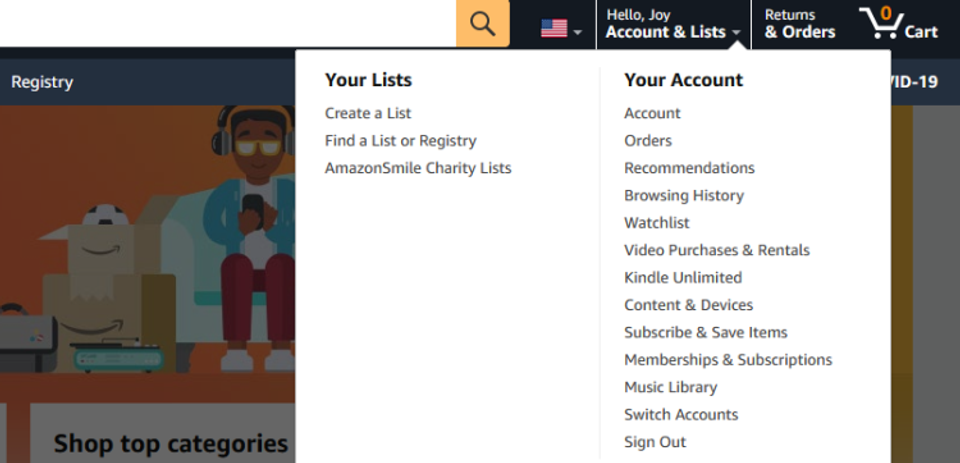Open Orders from the account menu
The image size is (960, 463).
pos(648,141)
